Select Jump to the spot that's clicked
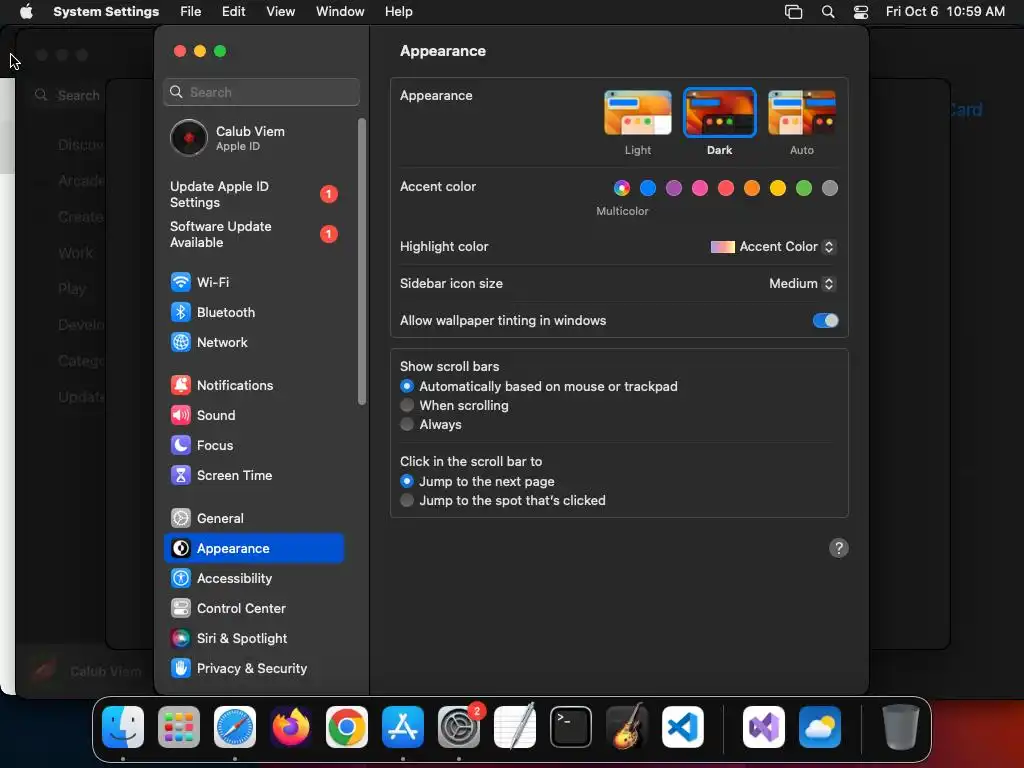This screenshot has width=1024, height=768. [x=407, y=500]
